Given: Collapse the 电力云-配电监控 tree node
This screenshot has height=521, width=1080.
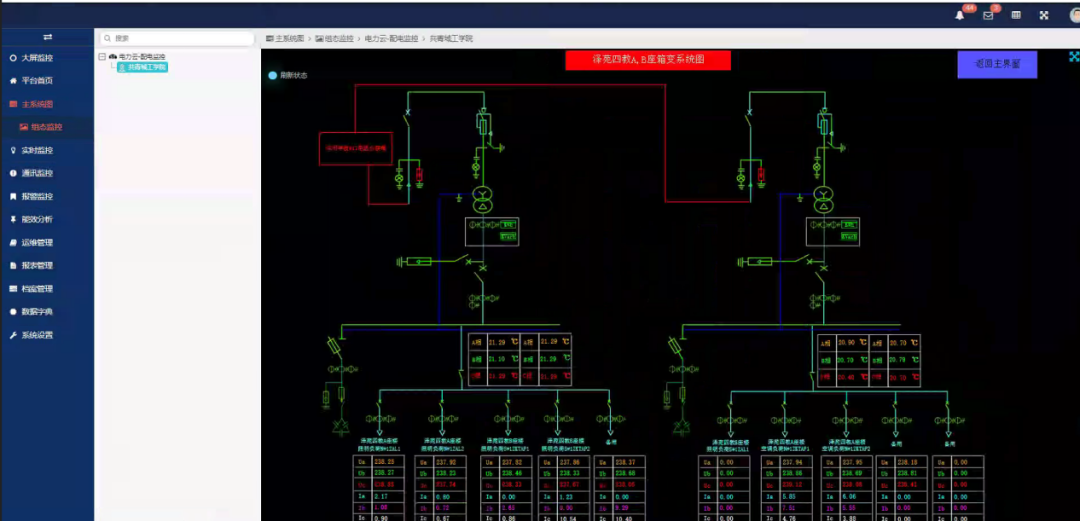Looking at the screenshot, I should 102,57.
